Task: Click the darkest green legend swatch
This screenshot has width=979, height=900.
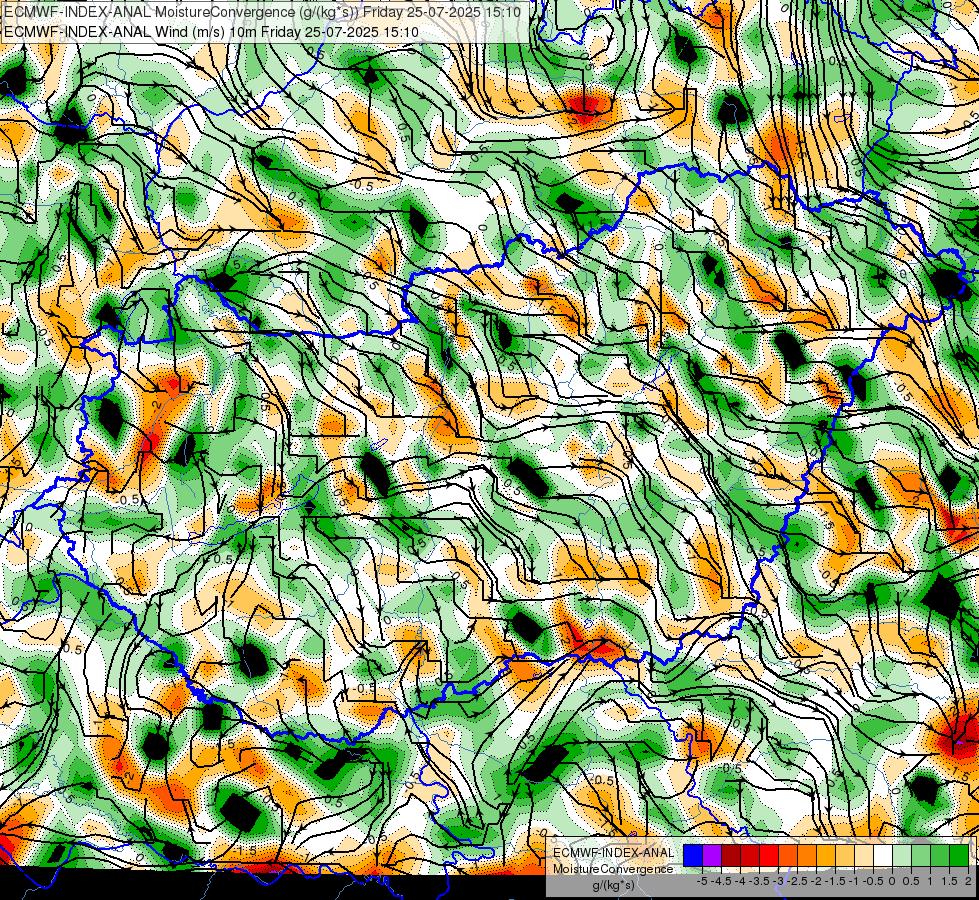Action: 959,856
